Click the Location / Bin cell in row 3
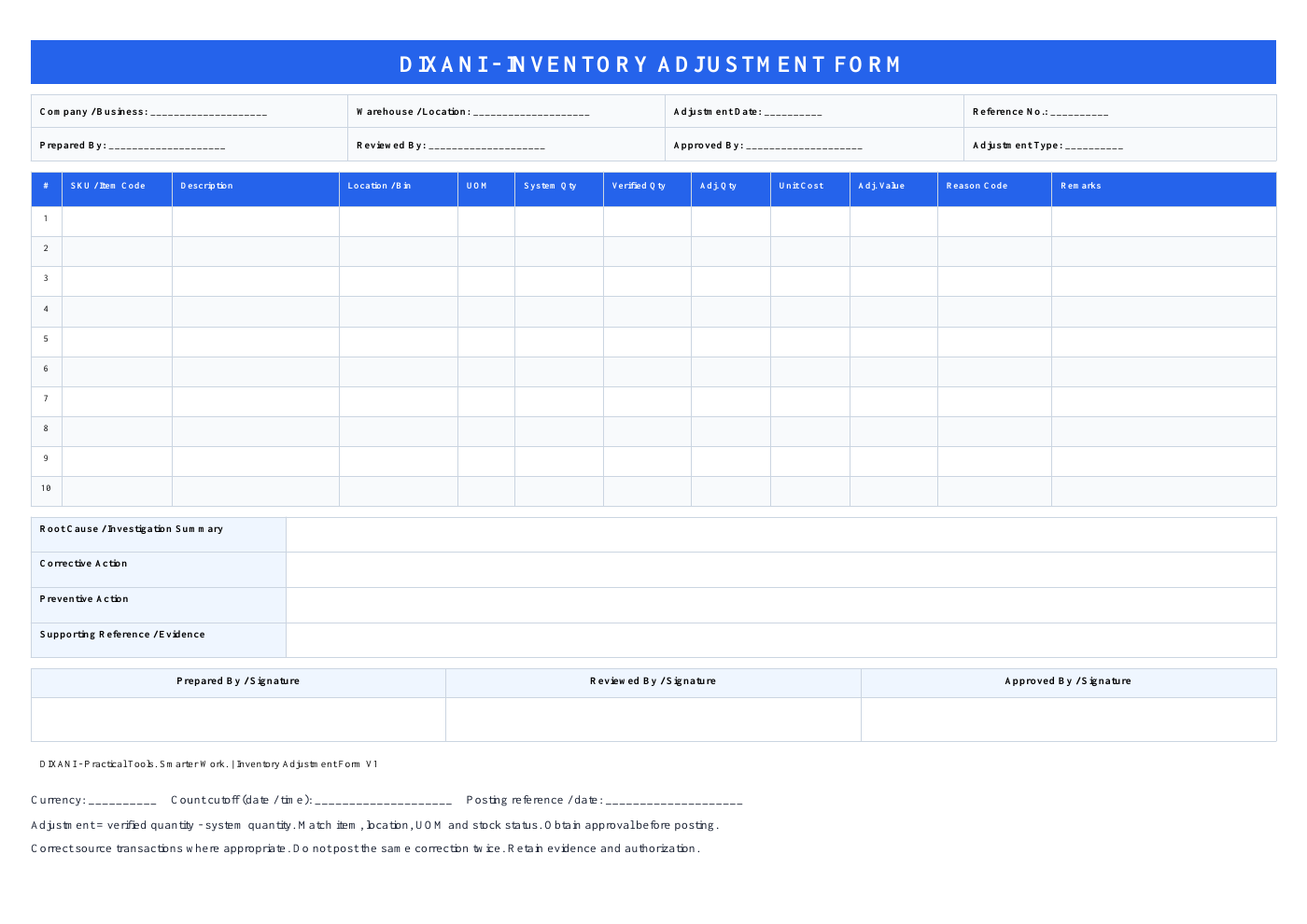This screenshot has height=924, width=1307. pos(399,282)
